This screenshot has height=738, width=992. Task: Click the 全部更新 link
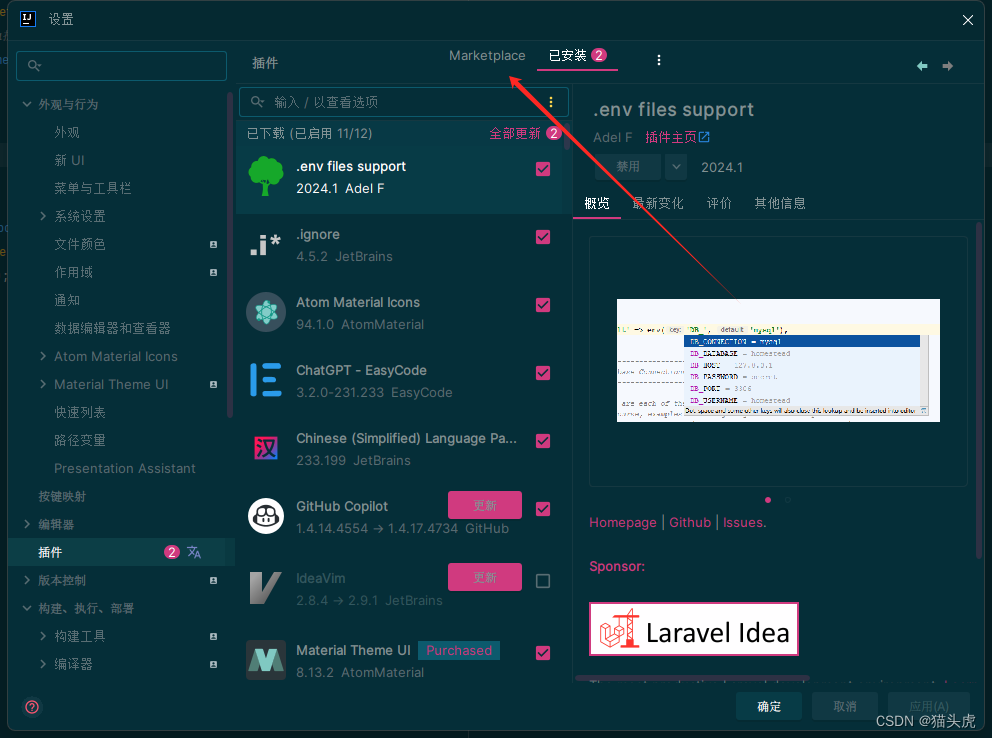tap(515, 133)
